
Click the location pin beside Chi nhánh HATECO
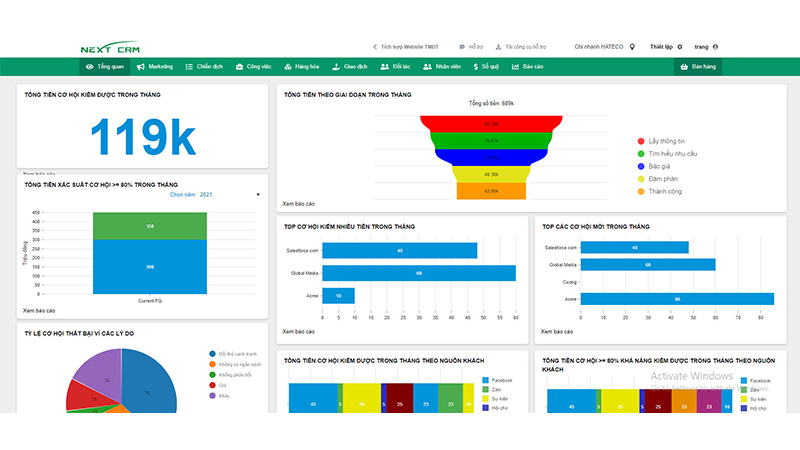632,46
